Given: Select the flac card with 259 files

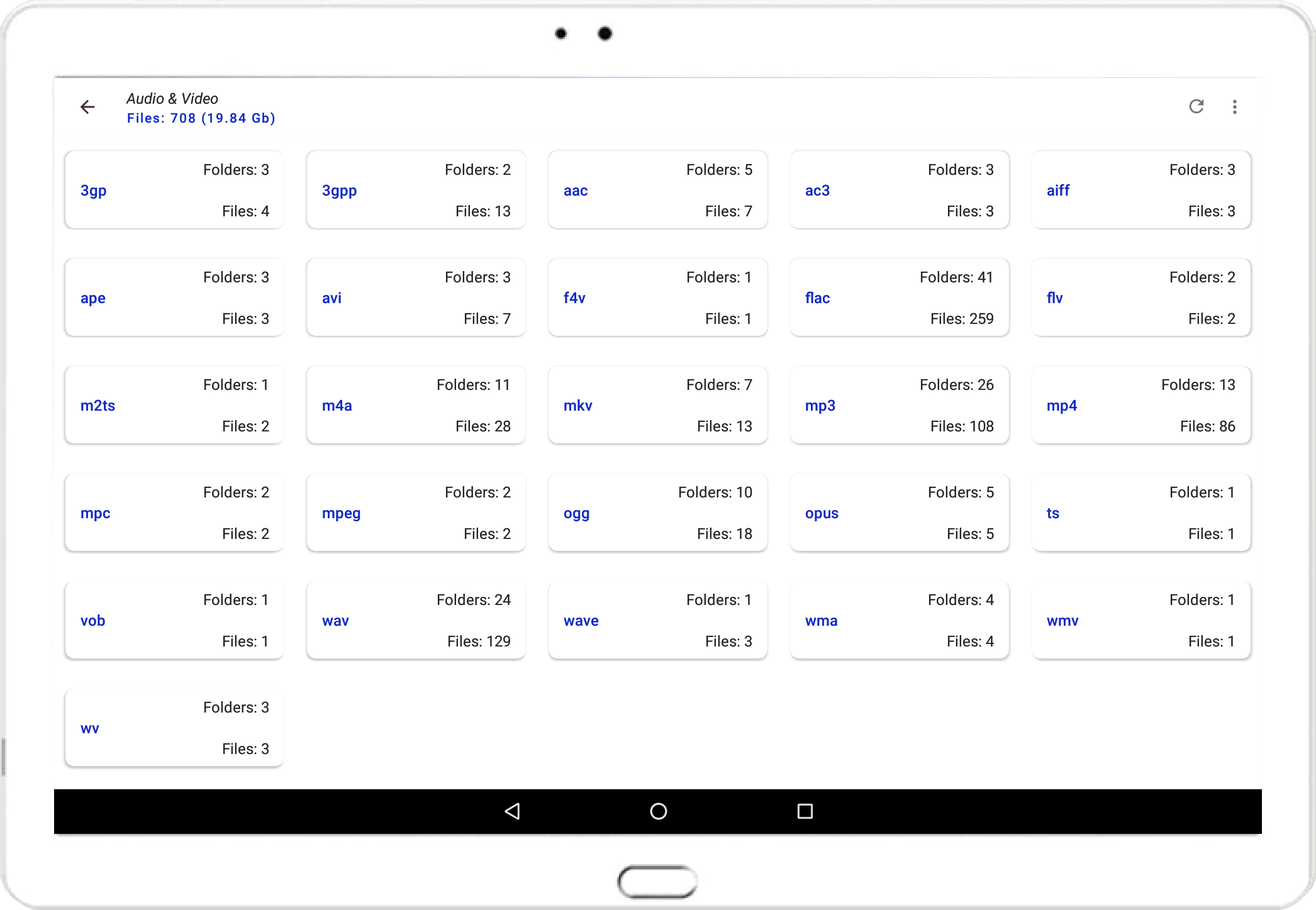Looking at the screenshot, I should [899, 297].
